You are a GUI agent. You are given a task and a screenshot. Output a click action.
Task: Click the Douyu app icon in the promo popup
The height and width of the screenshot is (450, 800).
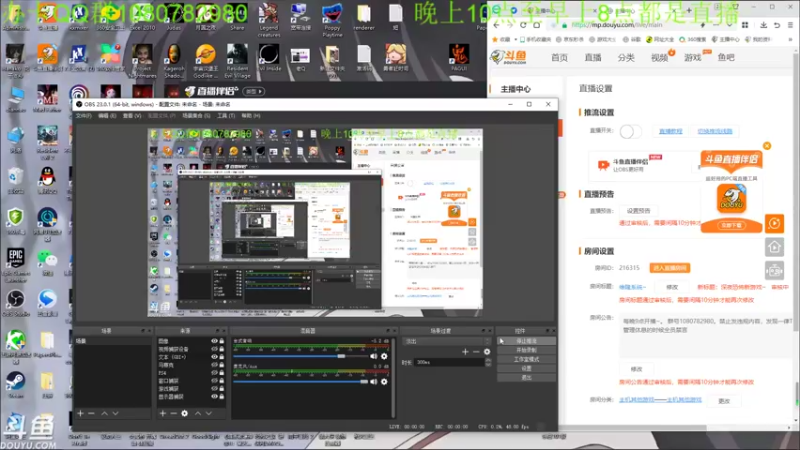[732, 199]
